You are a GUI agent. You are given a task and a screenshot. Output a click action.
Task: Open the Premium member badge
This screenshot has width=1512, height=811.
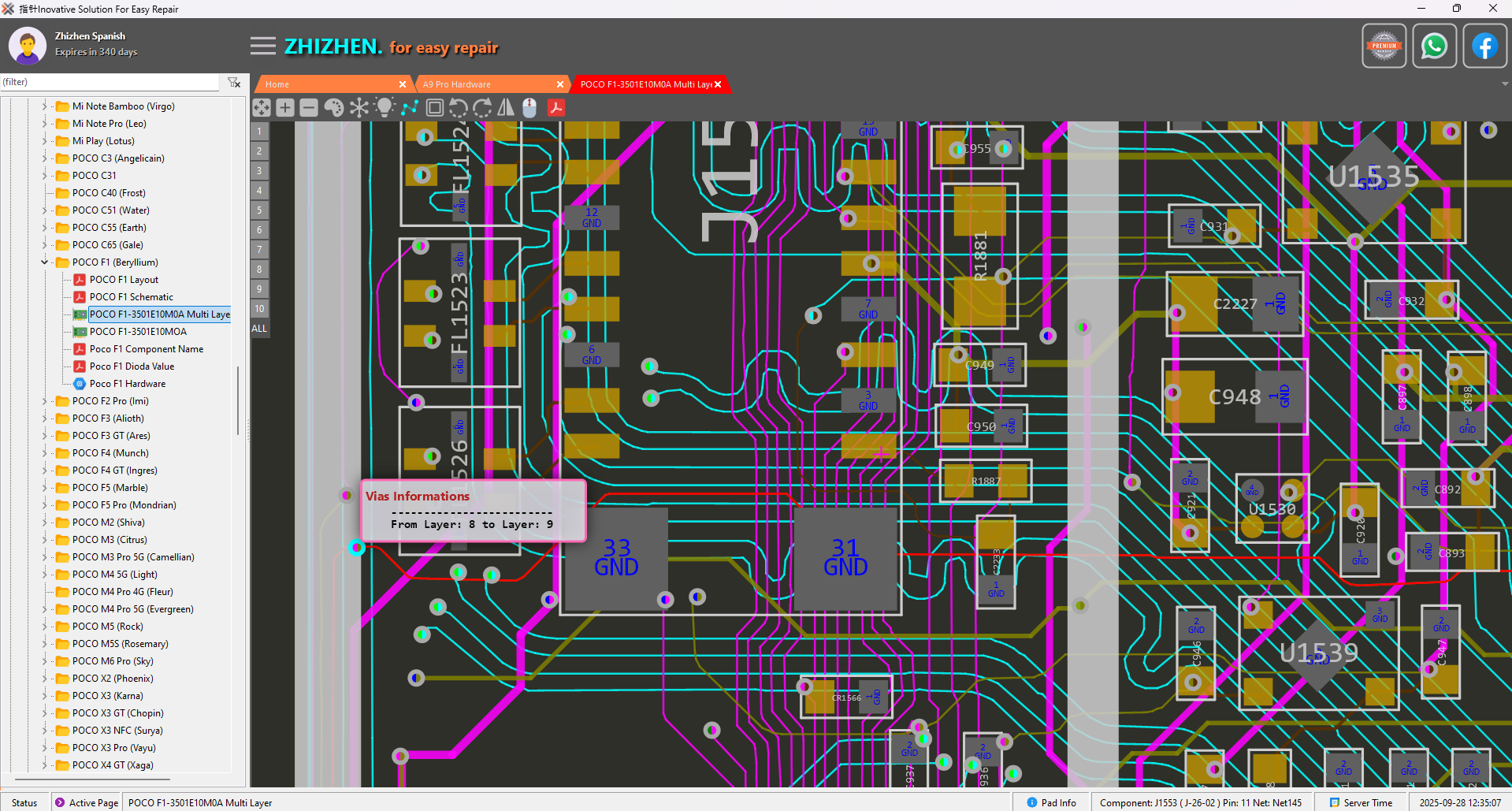click(x=1384, y=47)
